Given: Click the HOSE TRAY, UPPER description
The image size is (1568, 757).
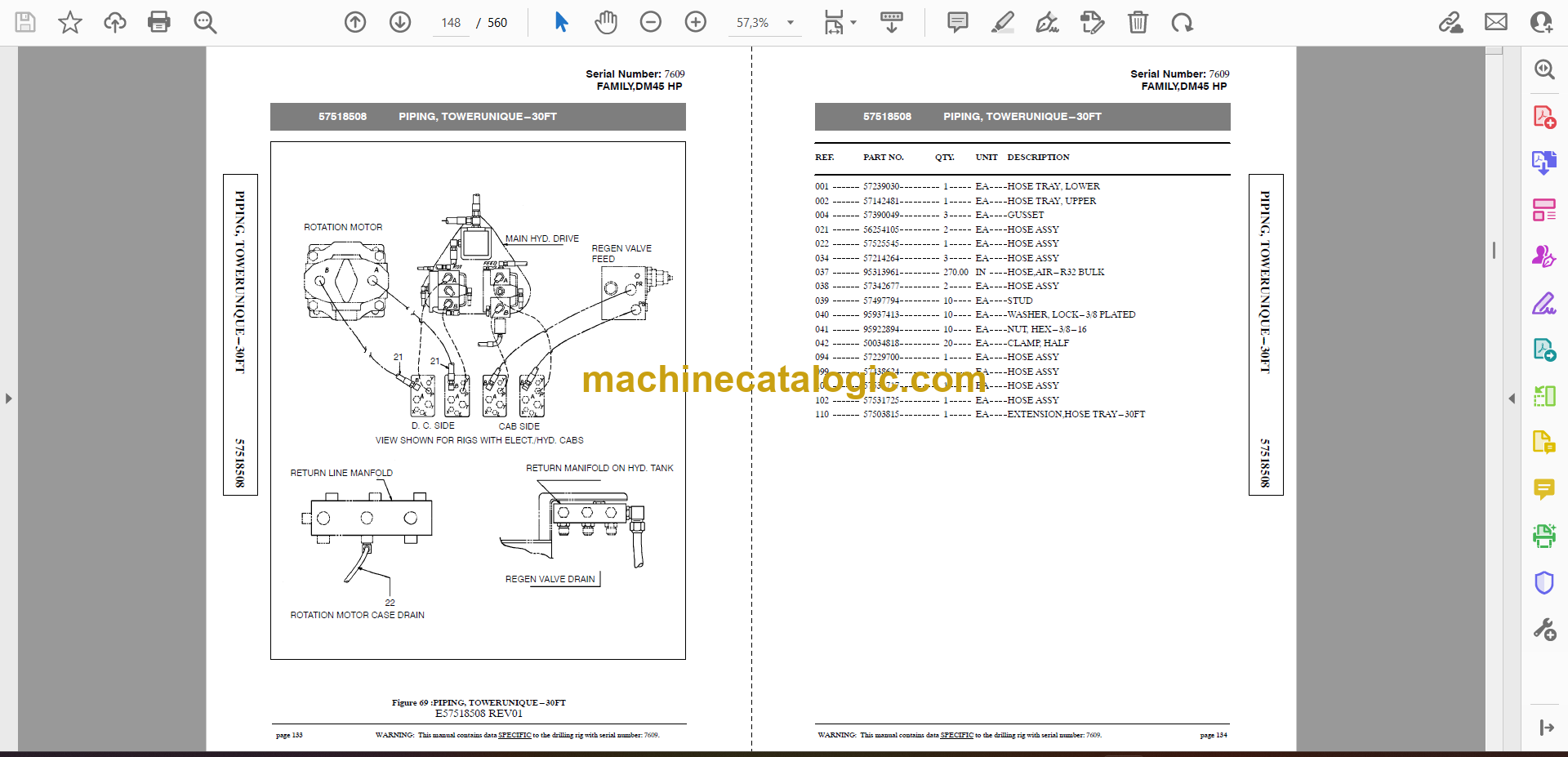Looking at the screenshot, I should 1052,201.
